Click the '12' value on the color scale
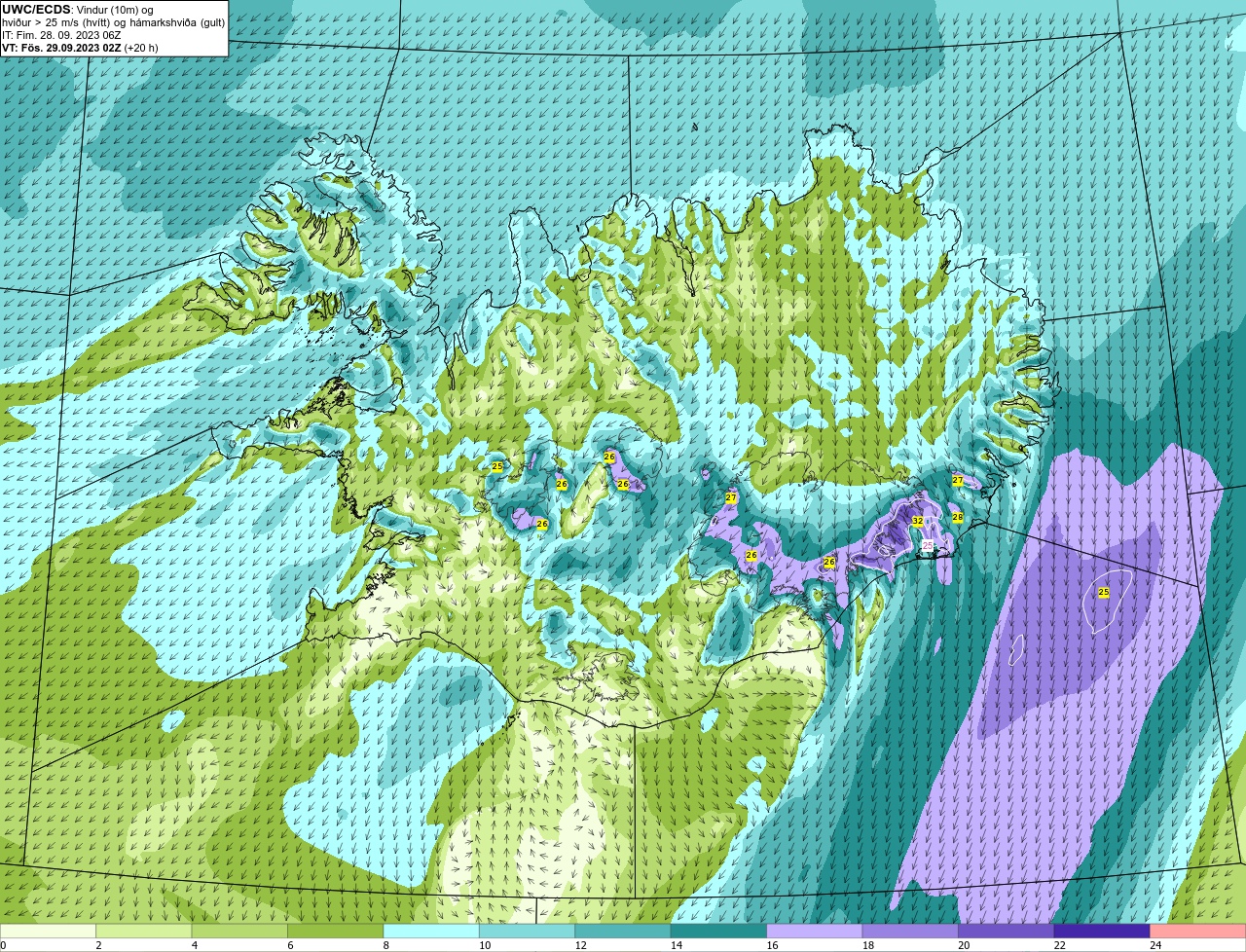 click(581, 945)
